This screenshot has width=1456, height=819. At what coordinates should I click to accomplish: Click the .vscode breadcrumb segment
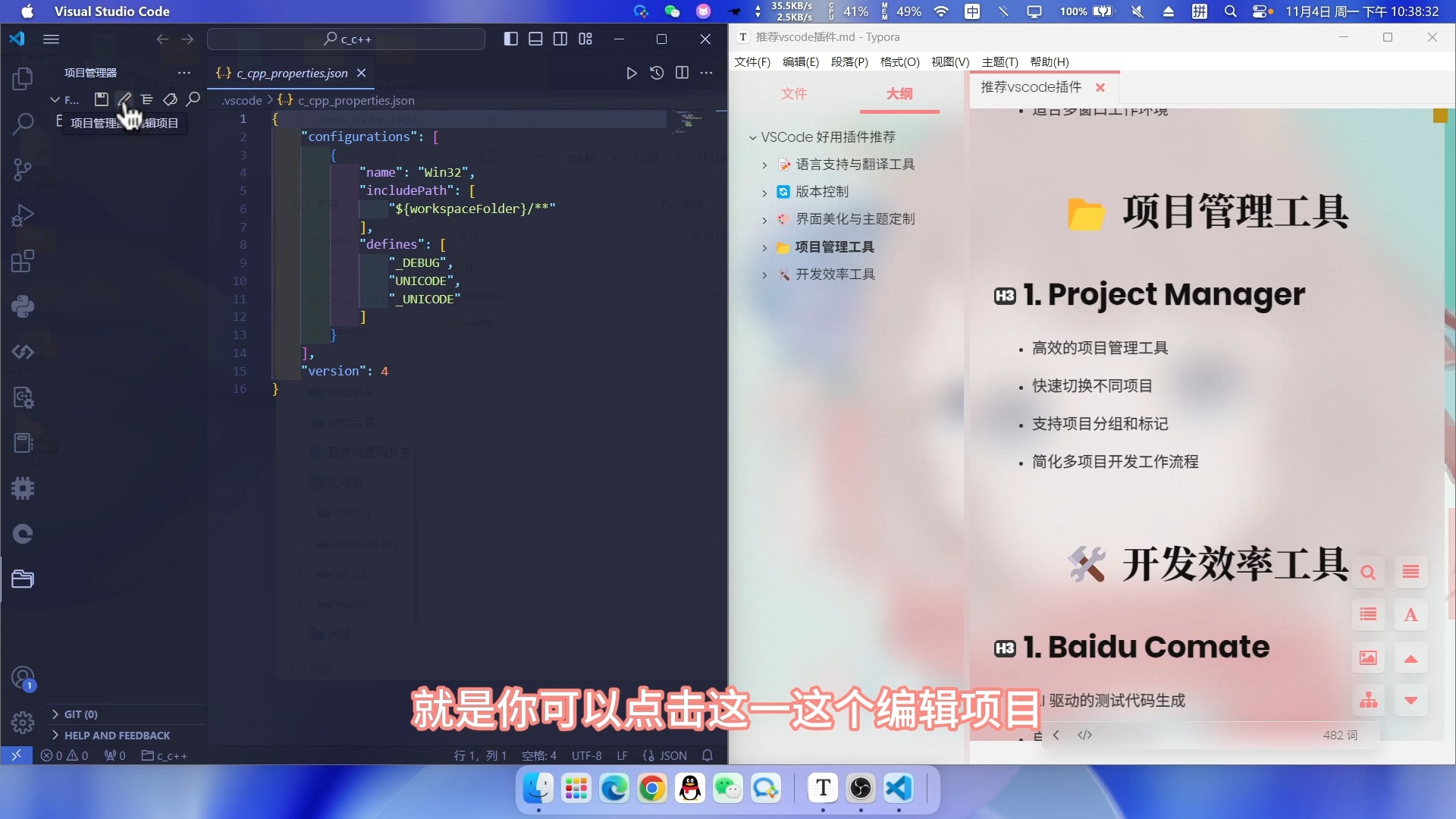[x=242, y=100]
